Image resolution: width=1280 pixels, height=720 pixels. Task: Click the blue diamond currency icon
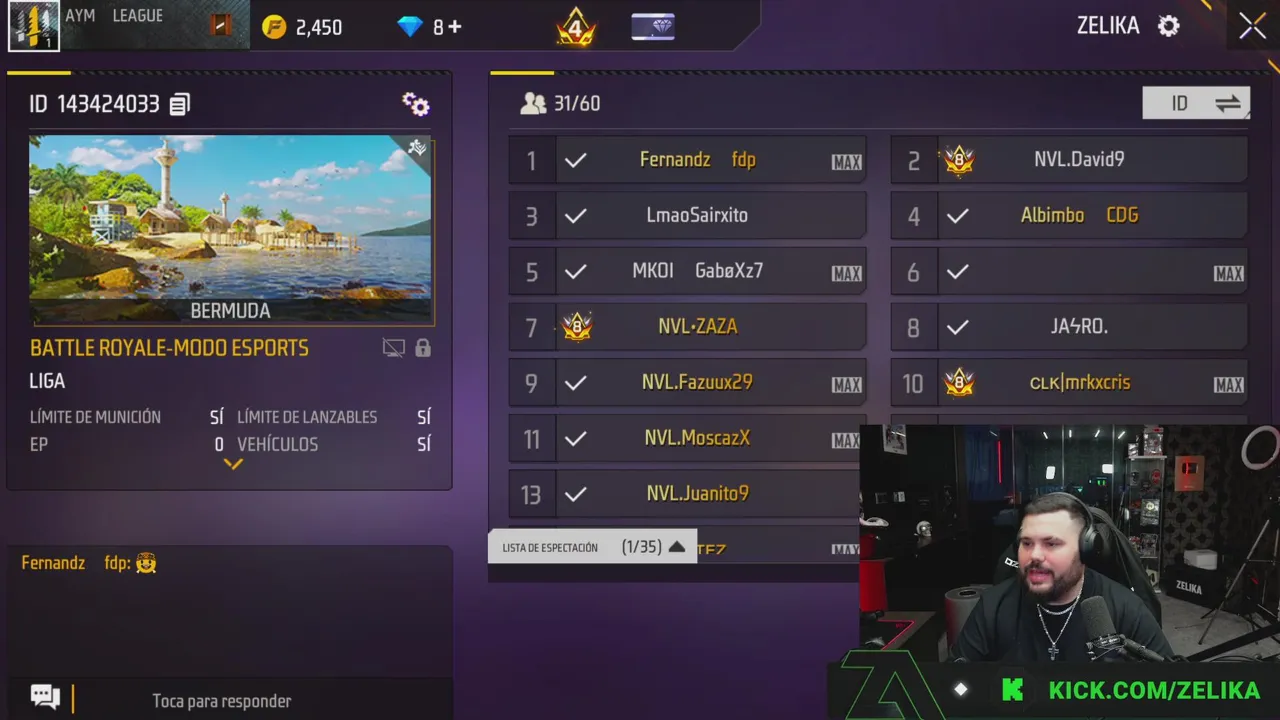click(x=410, y=27)
